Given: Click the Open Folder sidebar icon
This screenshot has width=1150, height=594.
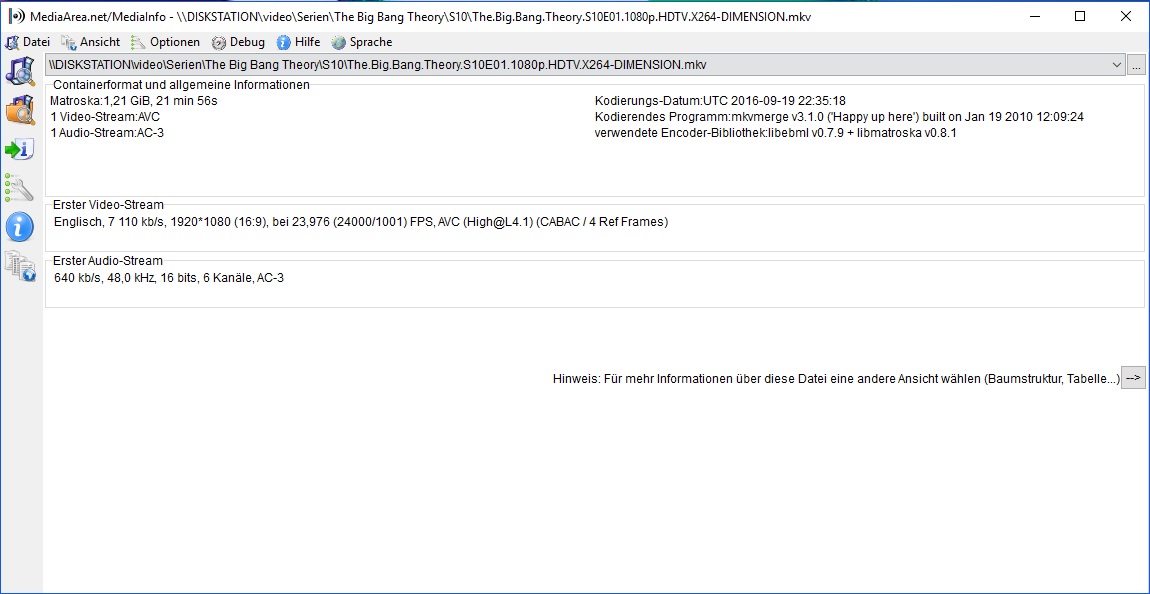Looking at the screenshot, I should (x=20, y=110).
